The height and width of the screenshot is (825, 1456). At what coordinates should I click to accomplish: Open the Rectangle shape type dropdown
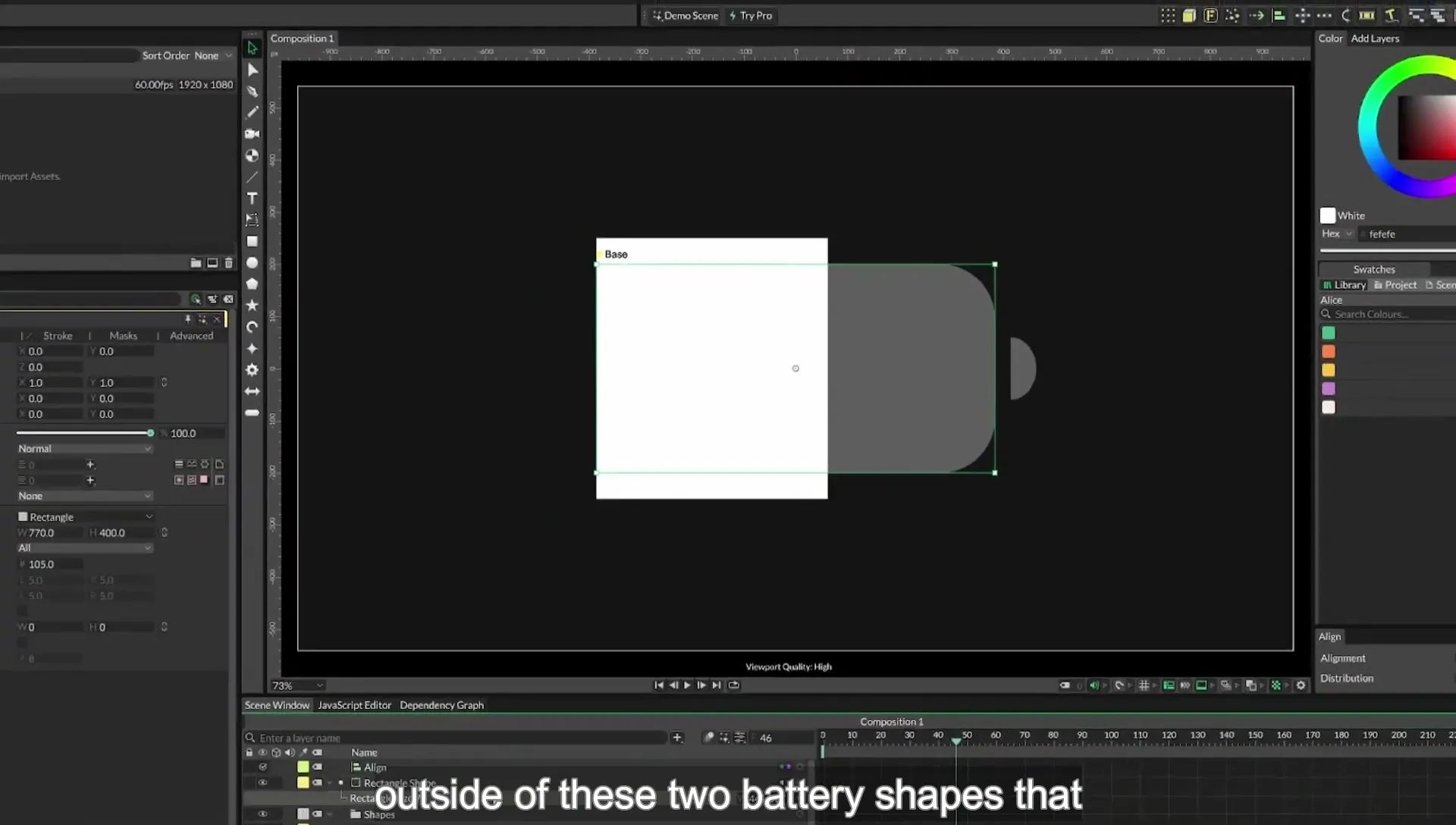tap(85, 517)
